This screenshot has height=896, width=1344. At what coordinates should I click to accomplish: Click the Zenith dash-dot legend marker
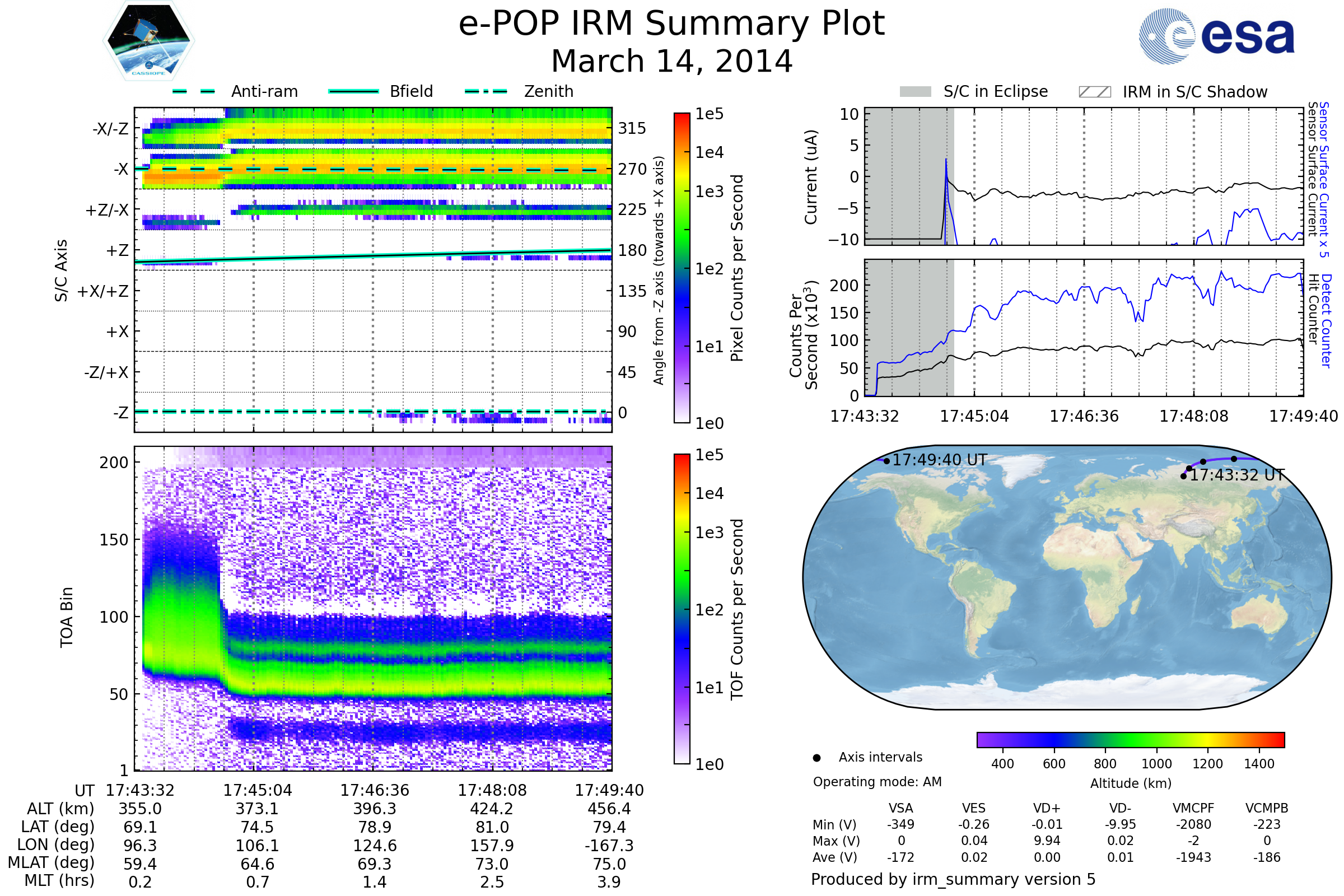[486, 91]
